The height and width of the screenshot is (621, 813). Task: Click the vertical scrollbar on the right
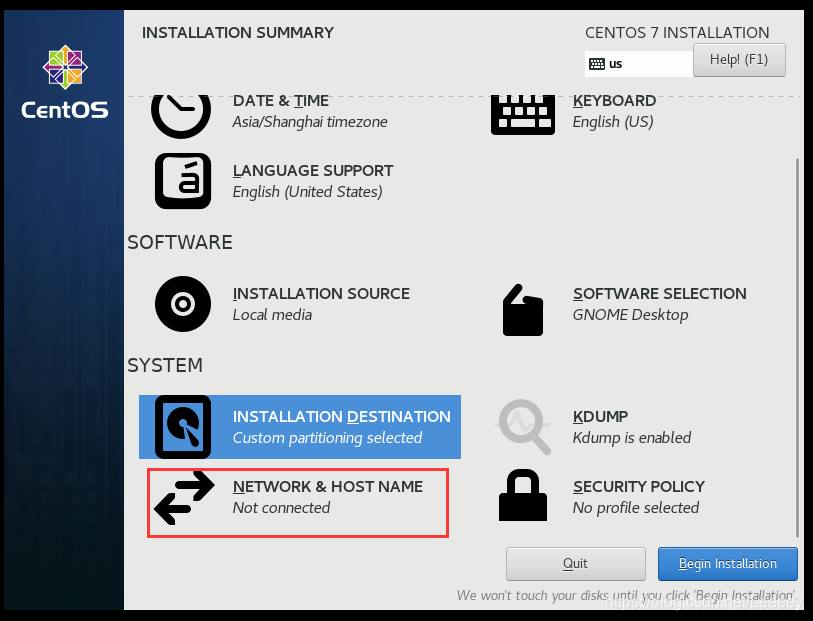pyautogui.click(x=797, y=348)
